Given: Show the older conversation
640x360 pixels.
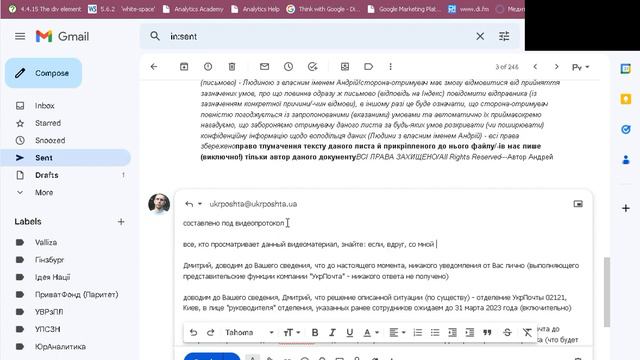Looking at the screenshot, I should click(556, 67).
